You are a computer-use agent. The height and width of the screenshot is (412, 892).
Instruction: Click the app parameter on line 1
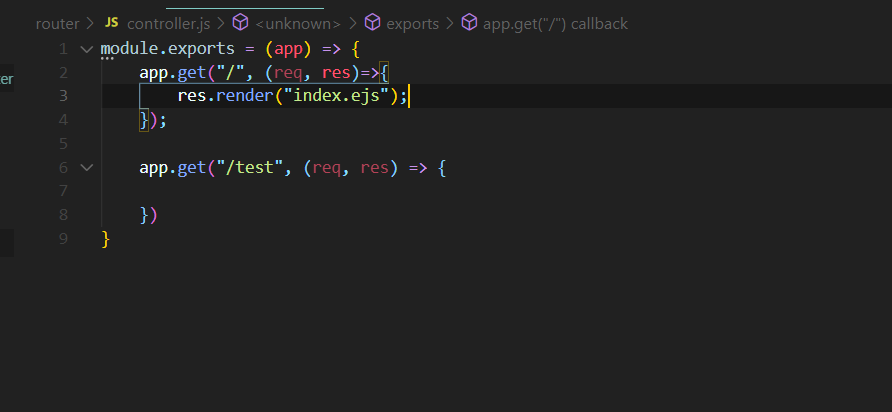coord(288,49)
